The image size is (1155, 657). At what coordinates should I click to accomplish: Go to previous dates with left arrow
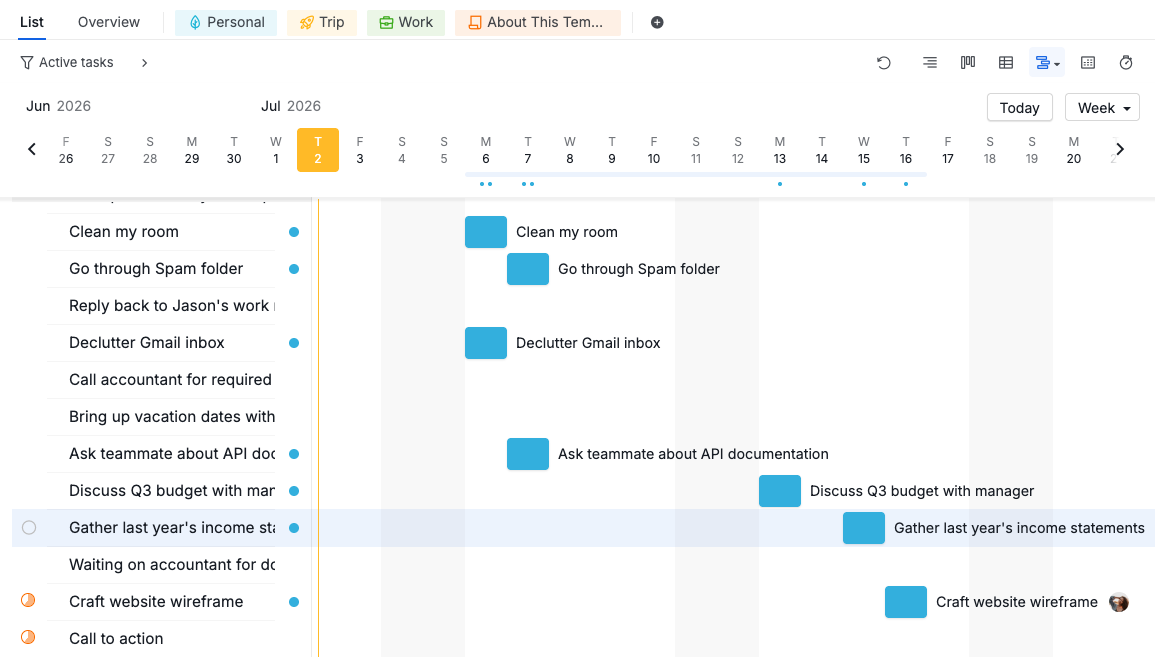tap(32, 150)
